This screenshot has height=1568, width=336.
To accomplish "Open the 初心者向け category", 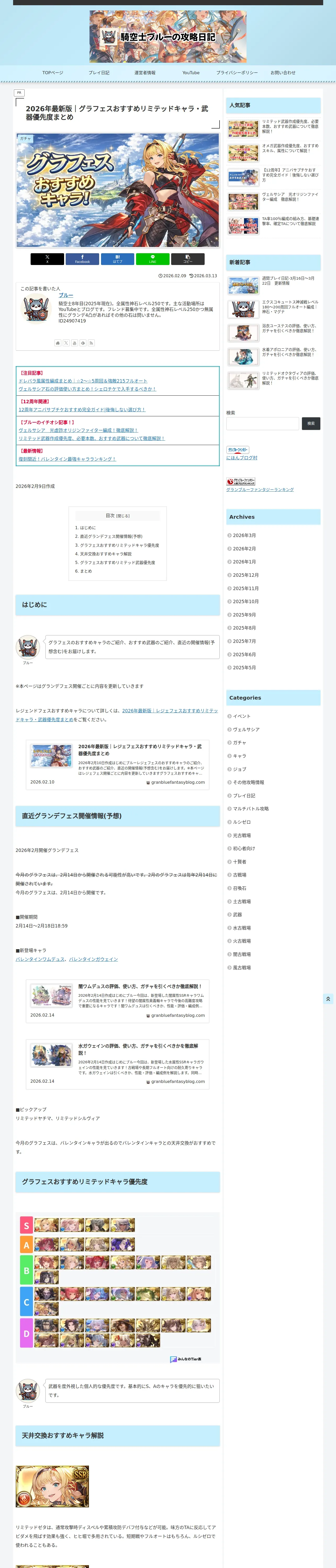I will click(x=244, y=849).
